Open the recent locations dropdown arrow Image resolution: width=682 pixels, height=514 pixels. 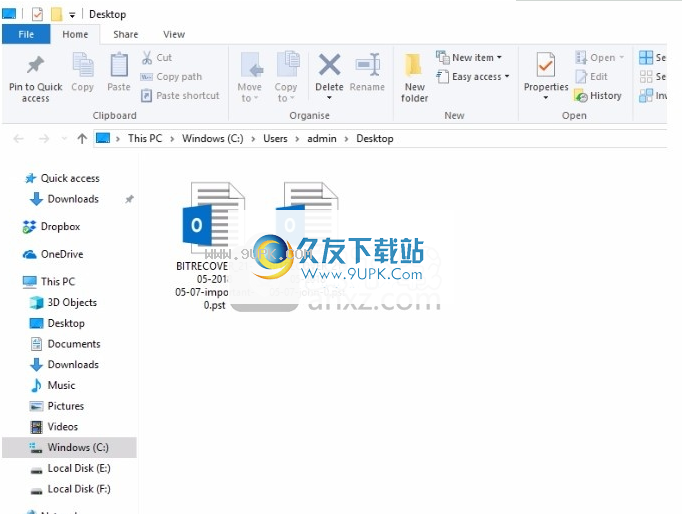point(64,139)
